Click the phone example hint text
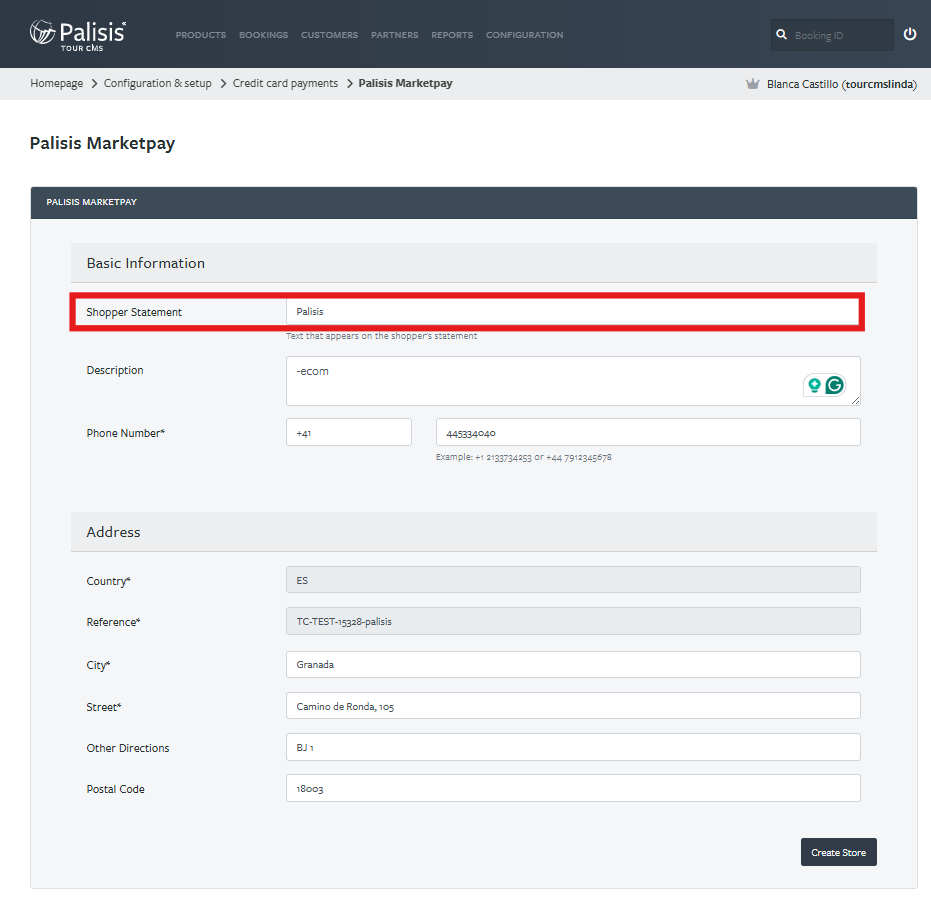931x902 pixels. coord(524,457)
